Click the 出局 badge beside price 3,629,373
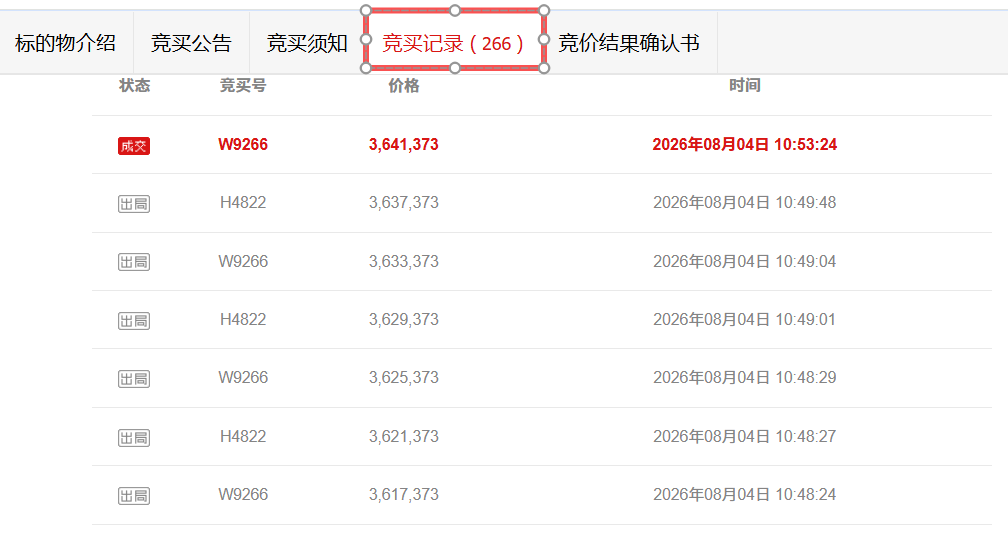The height and width of the screenshot is (543, 1008). point(134,321)
